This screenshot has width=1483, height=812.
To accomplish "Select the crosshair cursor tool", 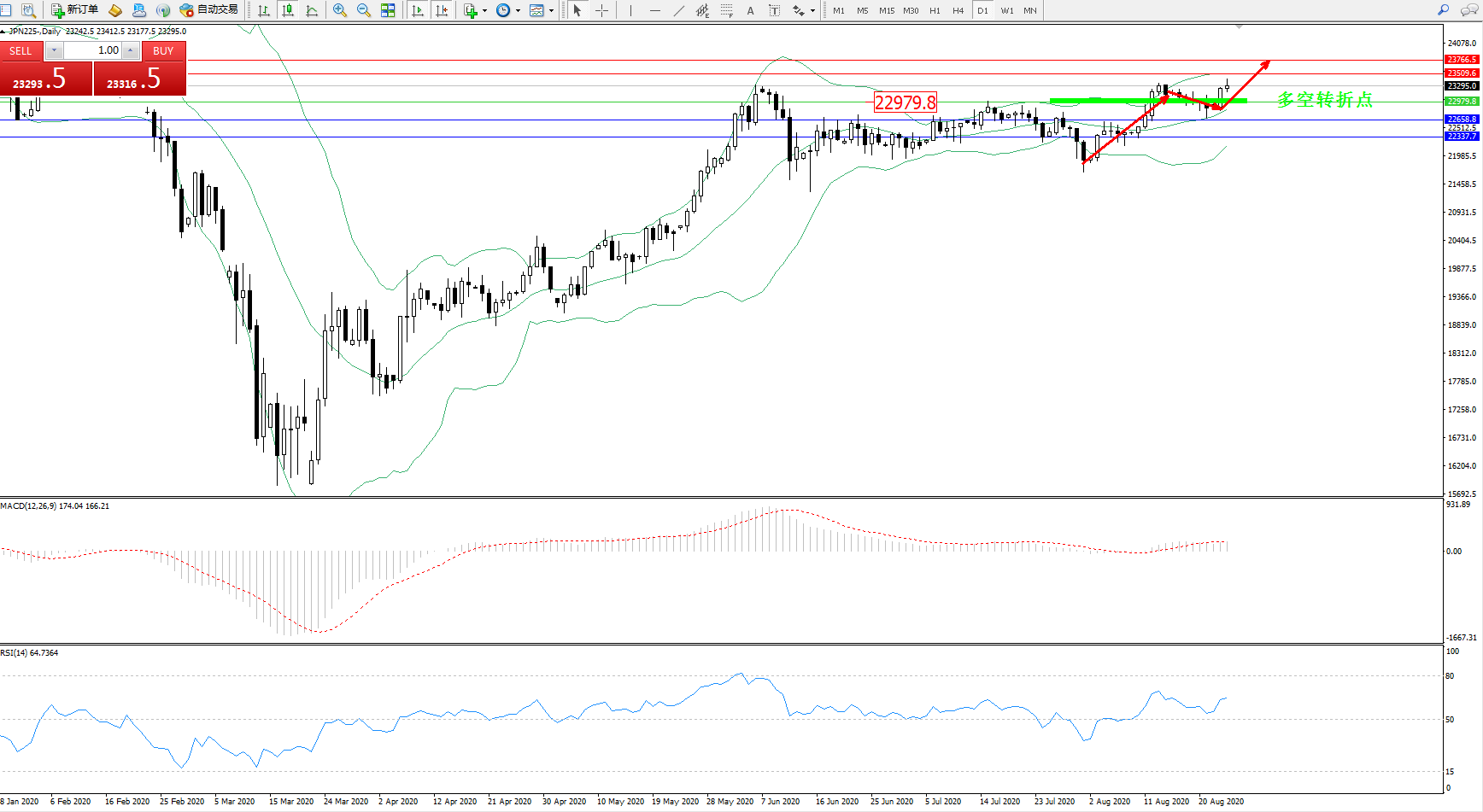I will (x=601, y=10).
